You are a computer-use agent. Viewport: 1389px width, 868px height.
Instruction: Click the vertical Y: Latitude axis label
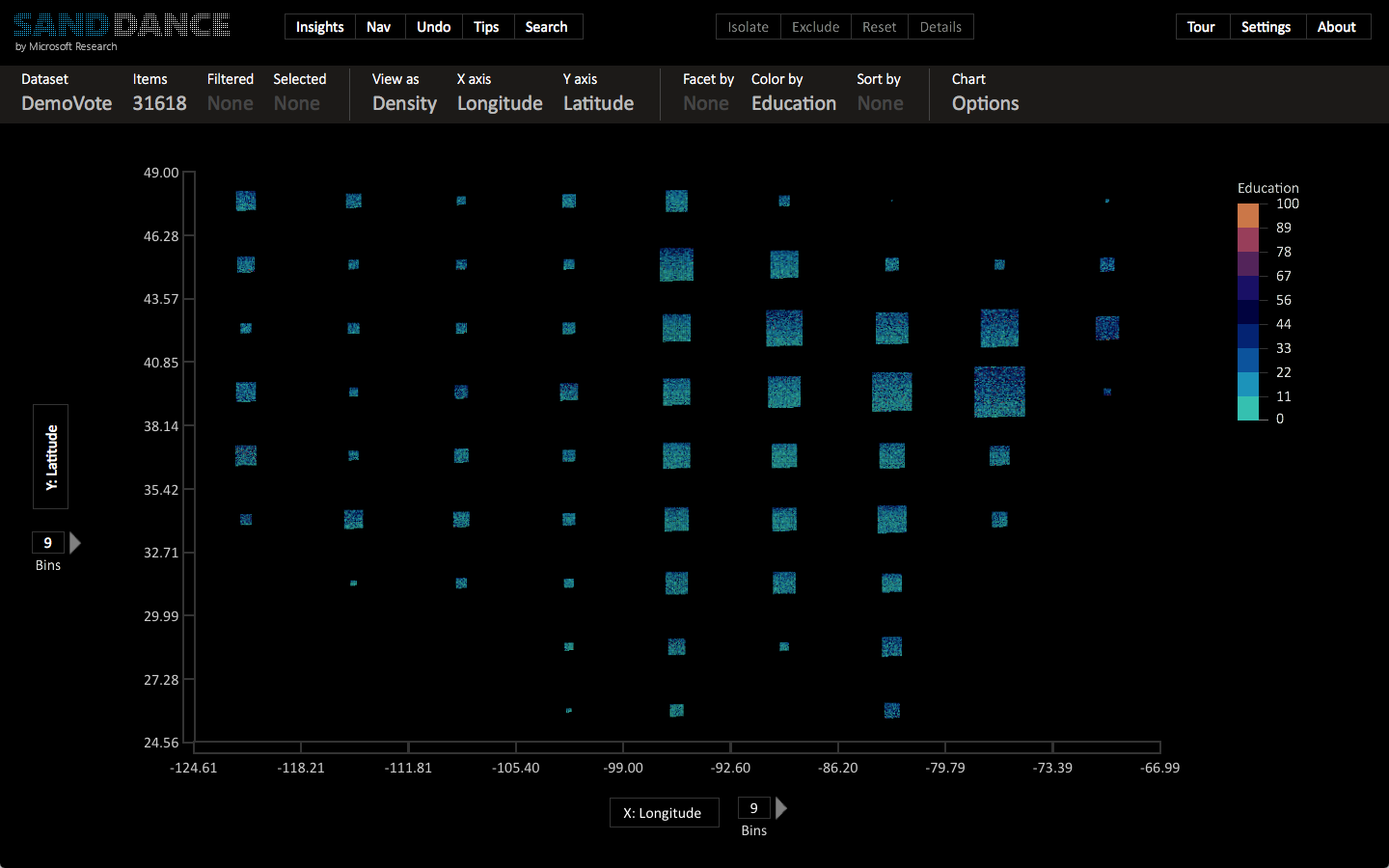point(51,456)
